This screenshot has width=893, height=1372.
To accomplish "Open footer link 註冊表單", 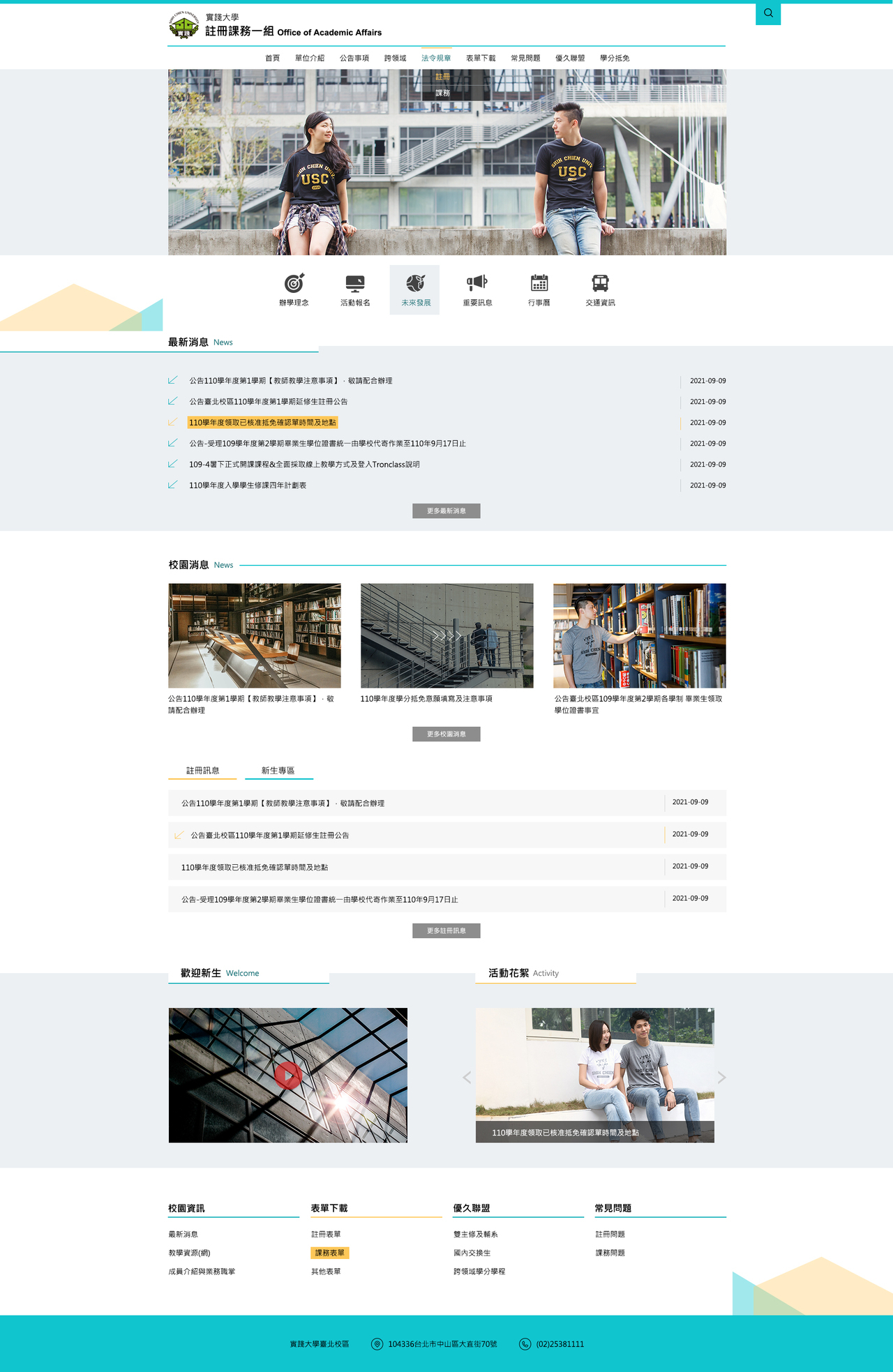I will pos(326,1234).
